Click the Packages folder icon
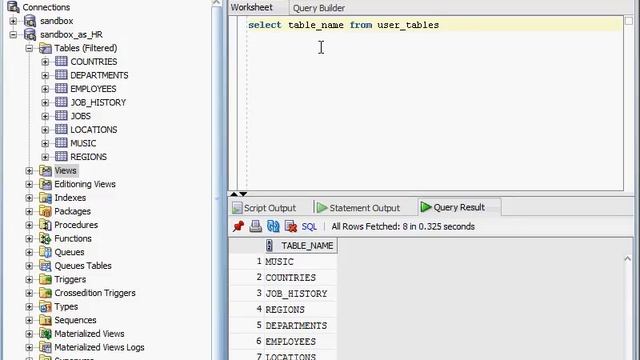The image size is (640, 360). point(45,211)
